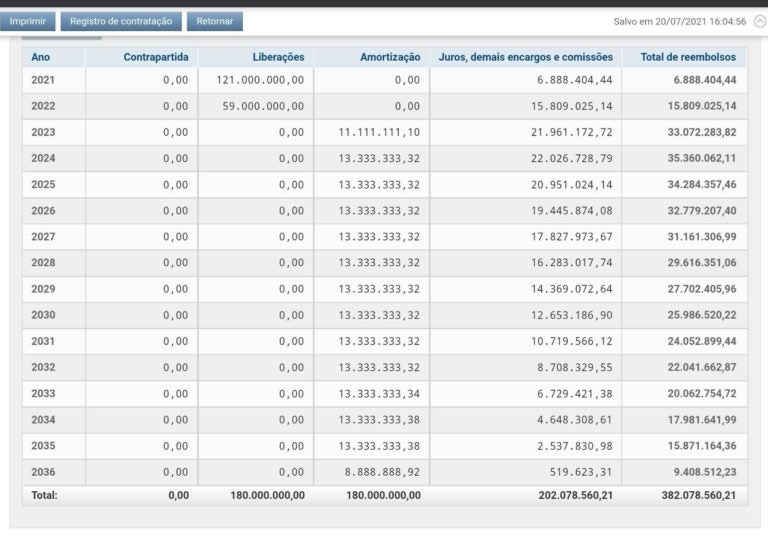
Task: Select juros value 519.623,31
Action: click(x=581, y=472)
